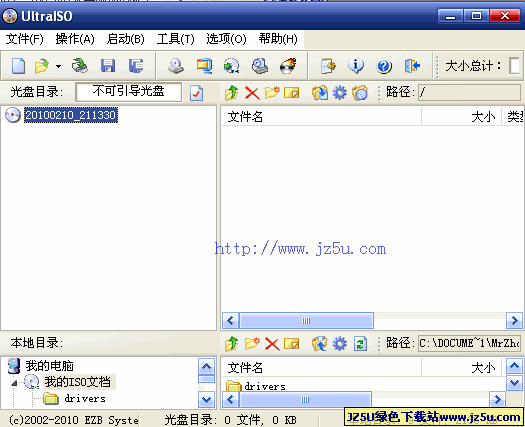Click the Rename icon in the local pane
The image size is (525, 427).
(x=292, y=344)
